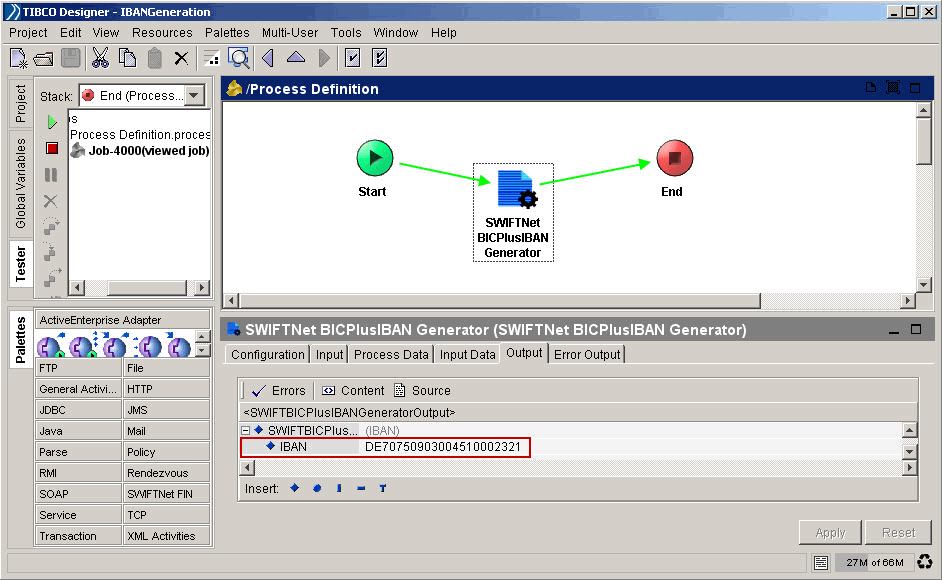Open the Service palette
Viewport: 942px width, 580px height.
[79, 515]
